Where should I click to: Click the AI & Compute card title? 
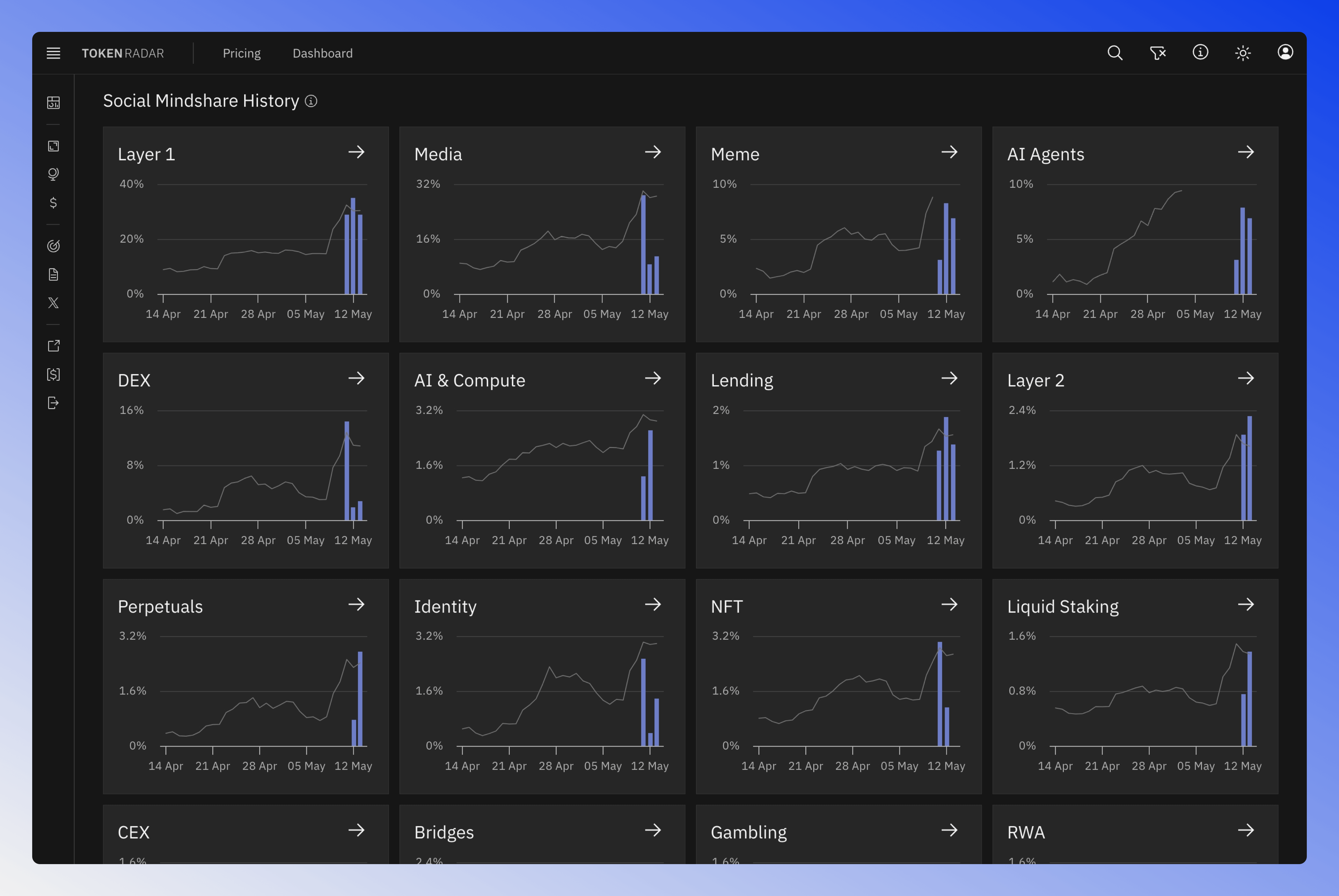(x=470, y=381)
